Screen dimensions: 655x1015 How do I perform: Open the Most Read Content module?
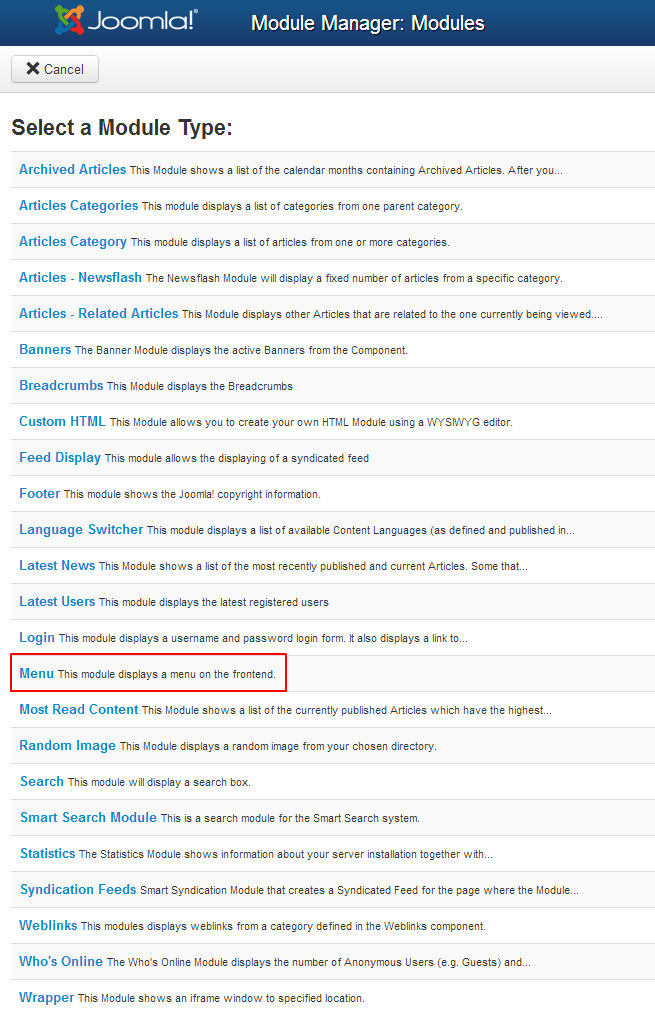78,709
